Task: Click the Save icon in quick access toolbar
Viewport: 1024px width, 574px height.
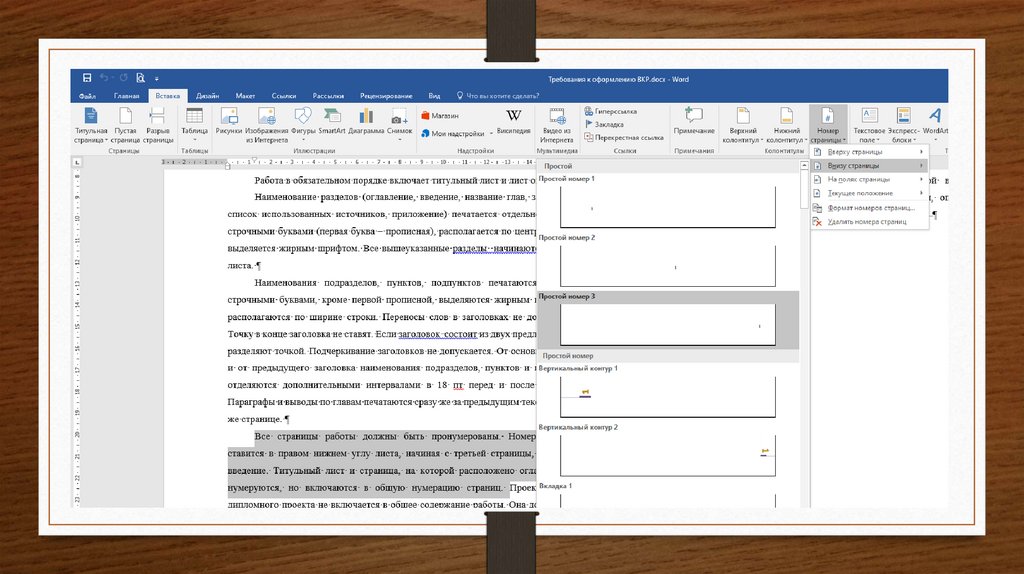Action: pos(87,78)
